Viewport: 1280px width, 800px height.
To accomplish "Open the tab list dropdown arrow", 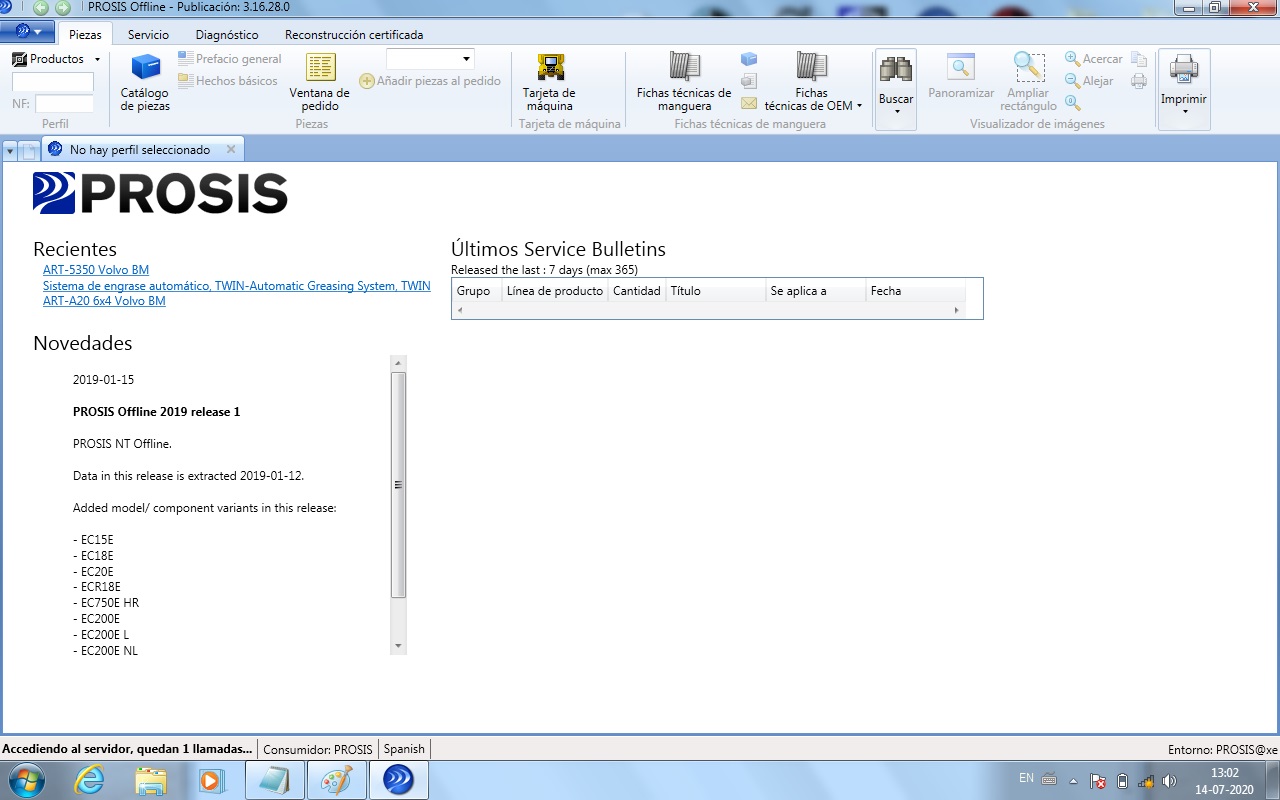I will click(x=10, y=150).
